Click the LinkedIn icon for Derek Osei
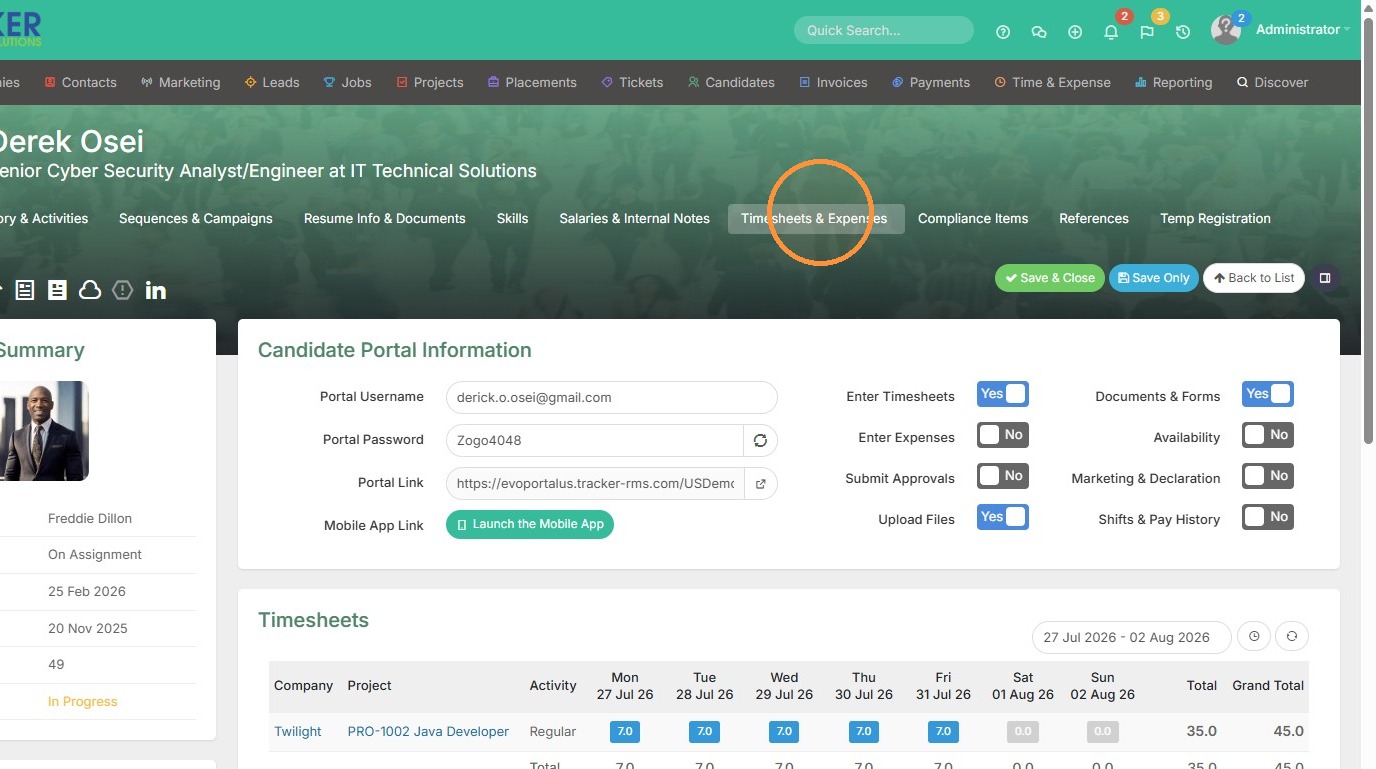Viewport: 1376px width, 769px height. [x=155, y=290]
